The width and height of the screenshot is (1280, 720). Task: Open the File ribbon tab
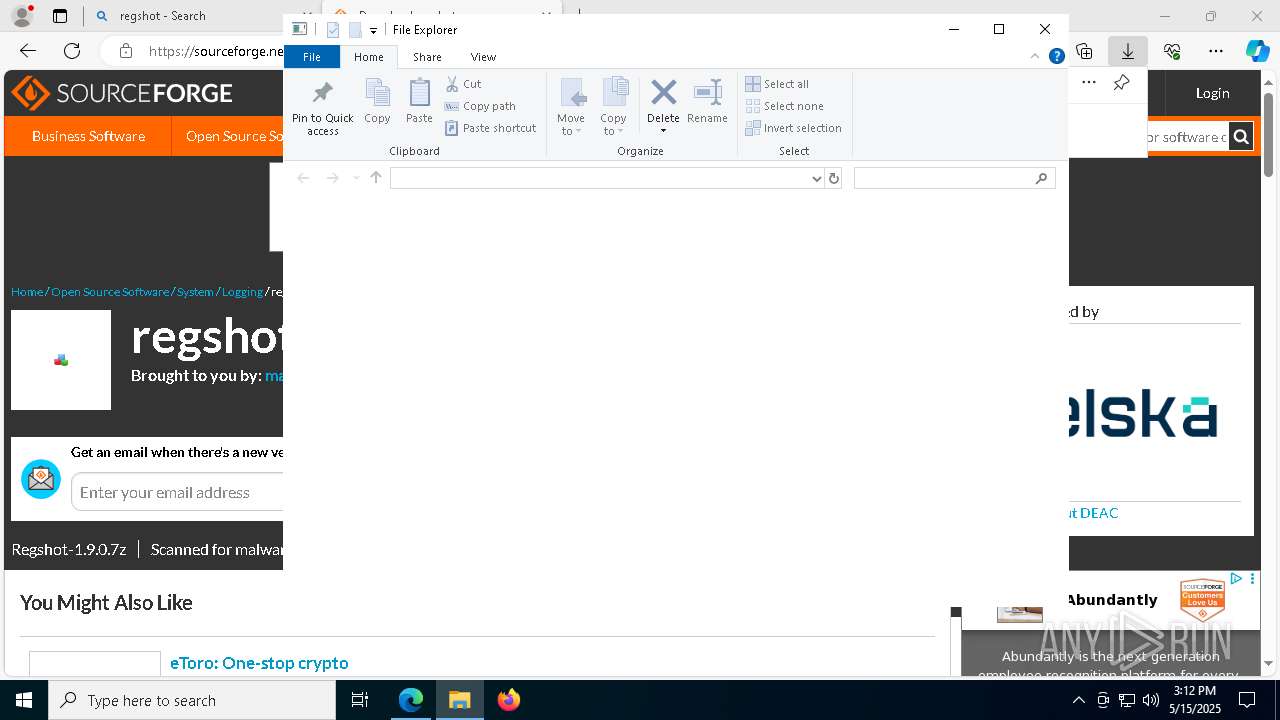point(312,57)
